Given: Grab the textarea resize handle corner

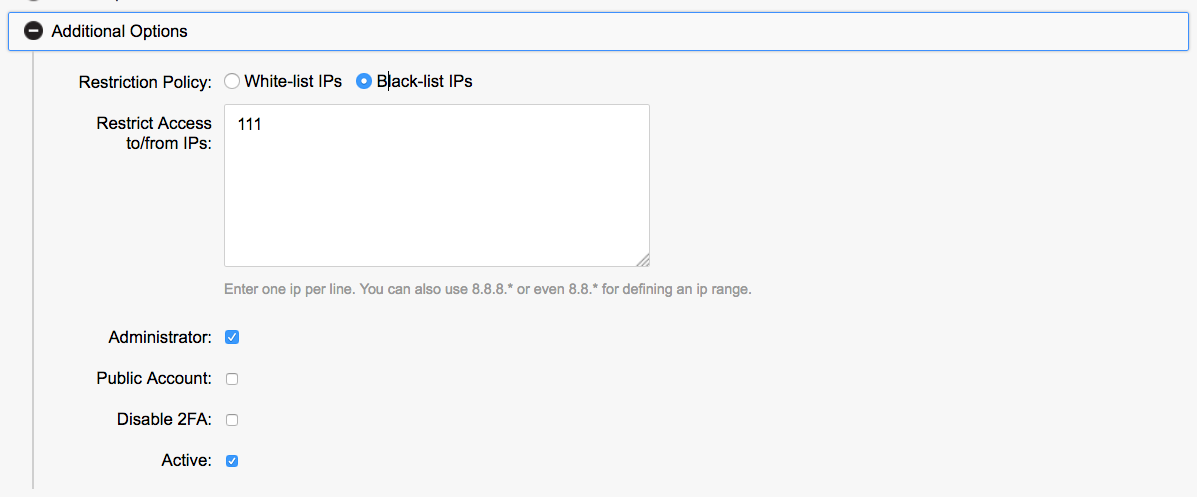Looking at the screenshot, I should tap(643, 260).
